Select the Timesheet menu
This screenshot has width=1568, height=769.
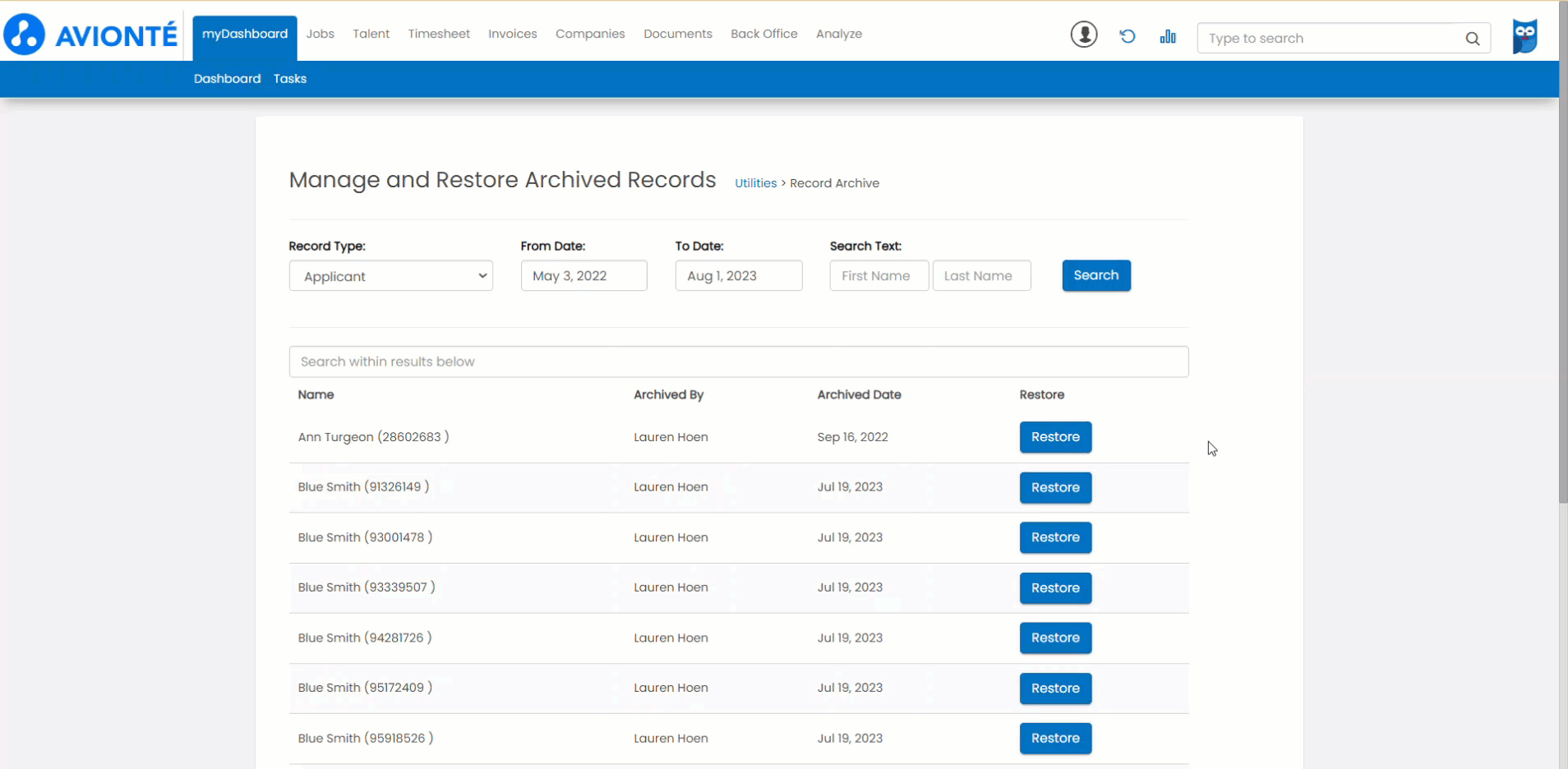(439, 34)
